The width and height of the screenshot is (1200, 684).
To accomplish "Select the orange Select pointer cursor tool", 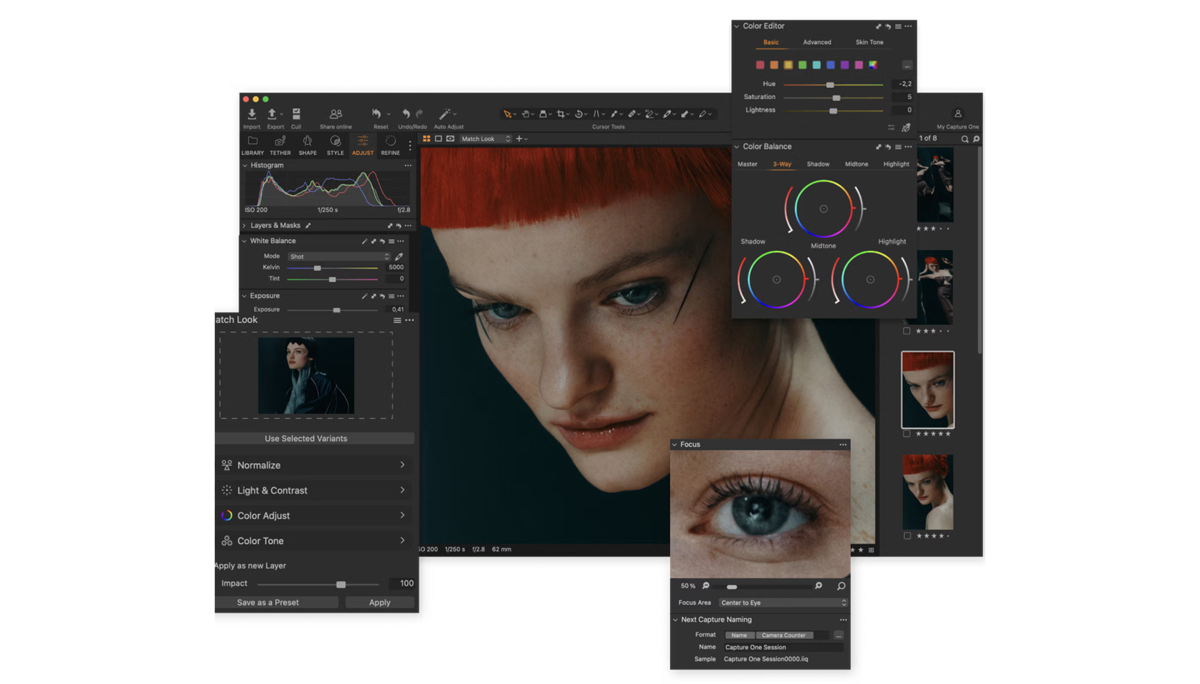I will (508, 115).
